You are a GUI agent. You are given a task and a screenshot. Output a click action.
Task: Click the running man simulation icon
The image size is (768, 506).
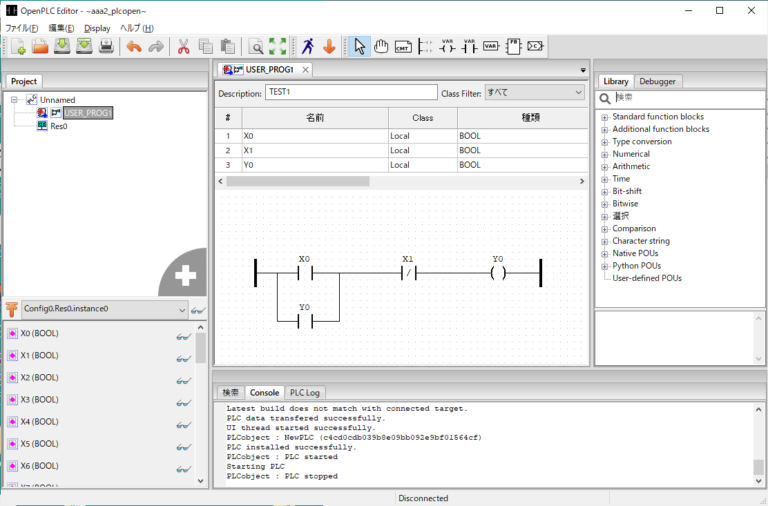click(306, 46)
